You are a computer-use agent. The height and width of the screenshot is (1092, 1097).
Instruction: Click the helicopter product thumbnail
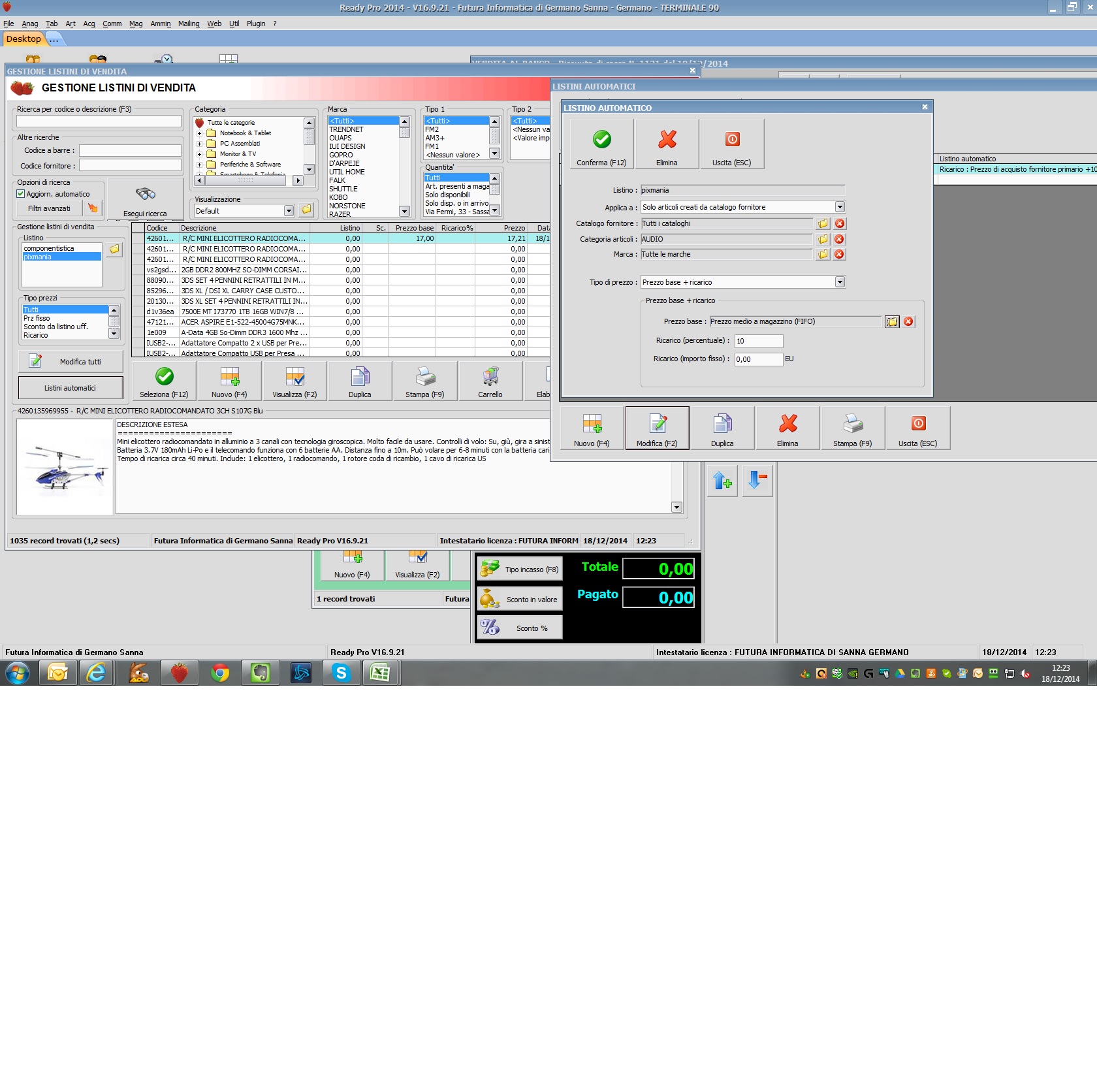65,467
